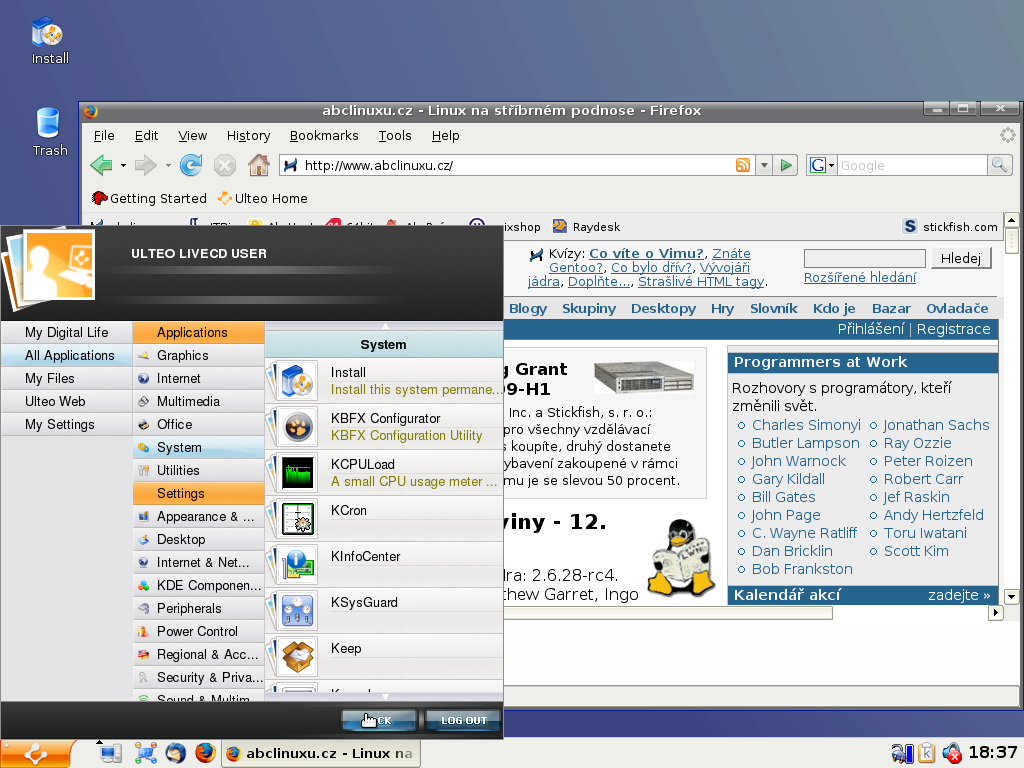Follow the Rozšířené hledání link
The height and width of the screenshot is (768, 1024).
tap(859, 278)
